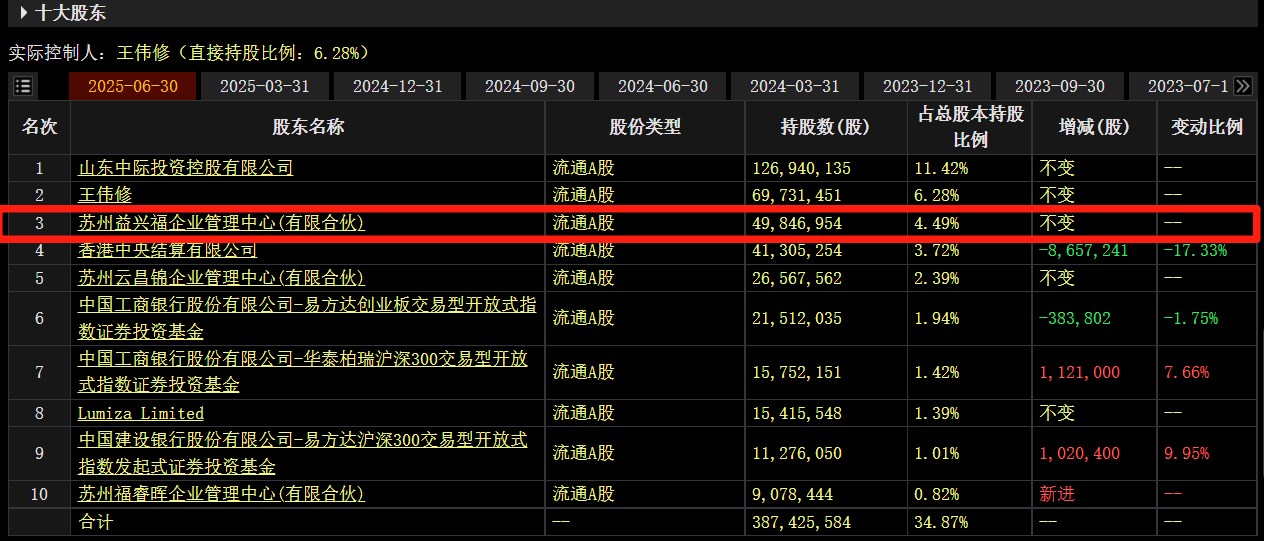Switch to the 2025-03-31 tab
The height and width of the screenshot is (541, 1264).
pyautogui.click(x=265, y=86)
